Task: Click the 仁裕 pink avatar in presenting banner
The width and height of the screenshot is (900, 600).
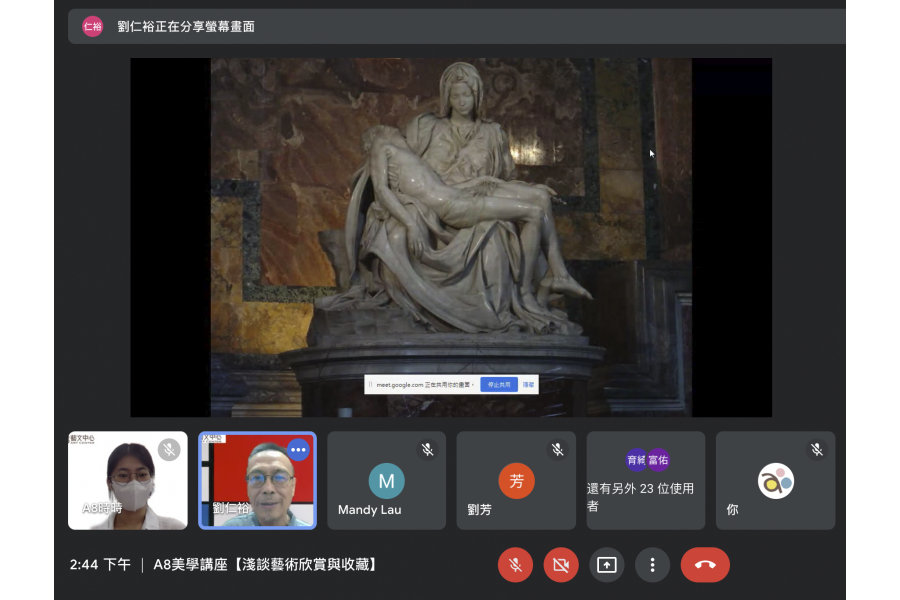Action: (92, 26)
